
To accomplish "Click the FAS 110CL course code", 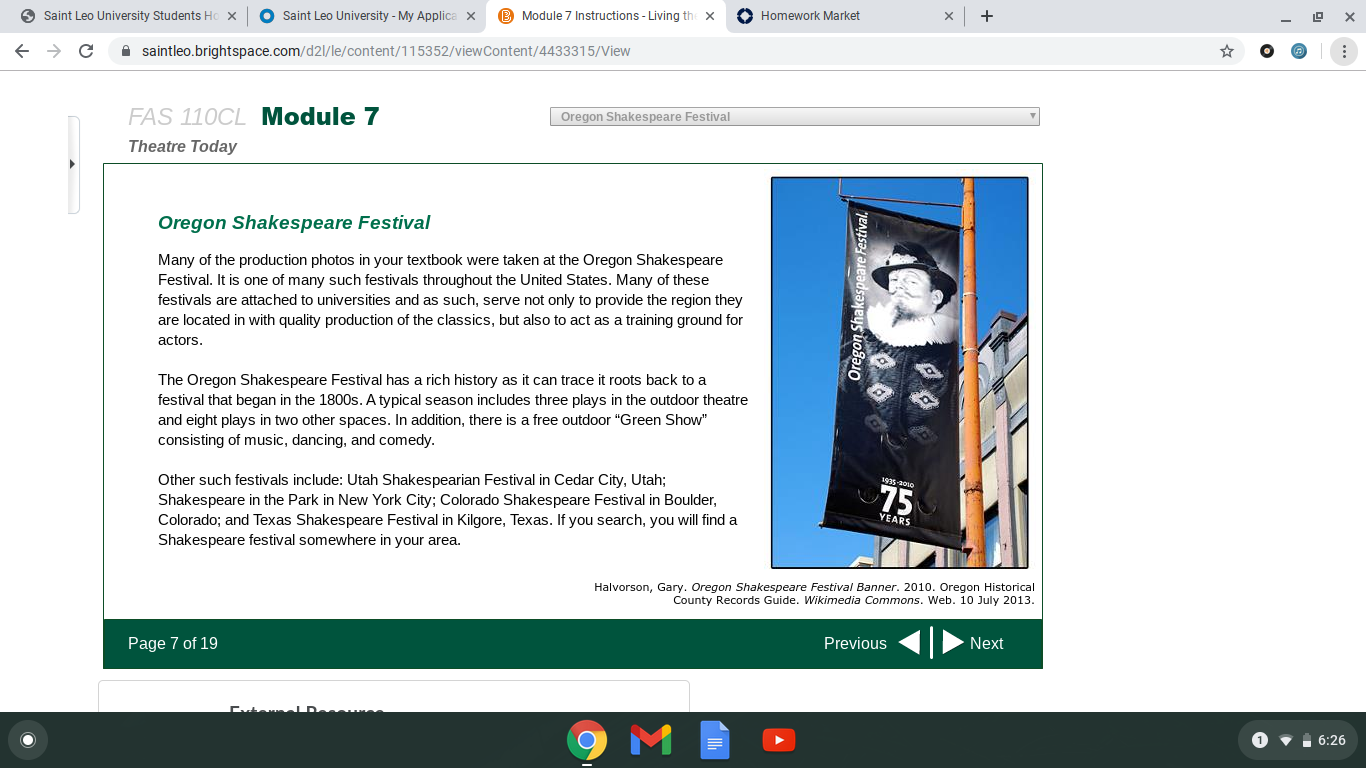I will (187, 117).
